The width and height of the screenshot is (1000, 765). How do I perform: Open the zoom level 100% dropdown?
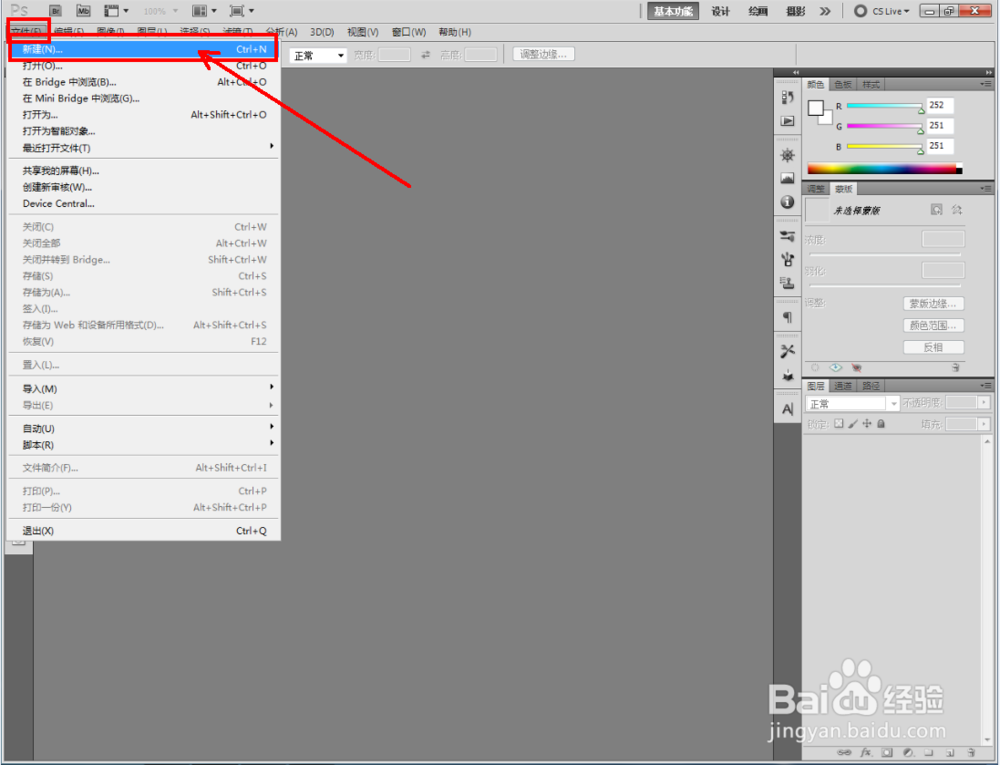(x=161, y=11)
